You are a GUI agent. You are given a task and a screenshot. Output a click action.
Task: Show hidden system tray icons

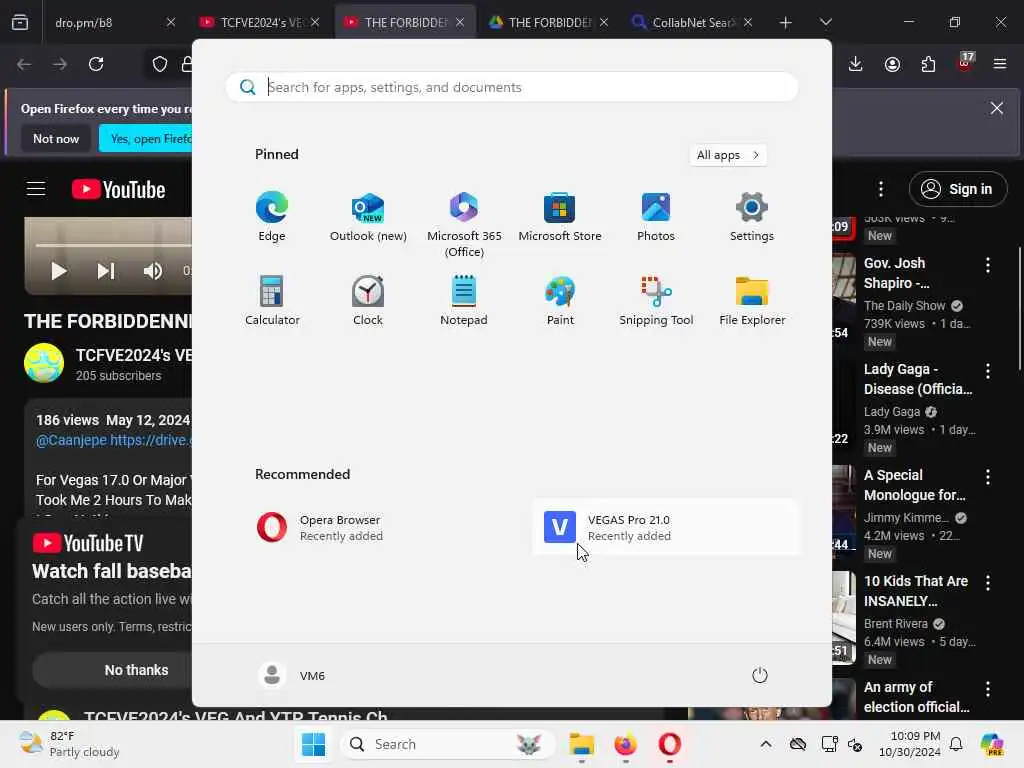(x=766, y=744)
